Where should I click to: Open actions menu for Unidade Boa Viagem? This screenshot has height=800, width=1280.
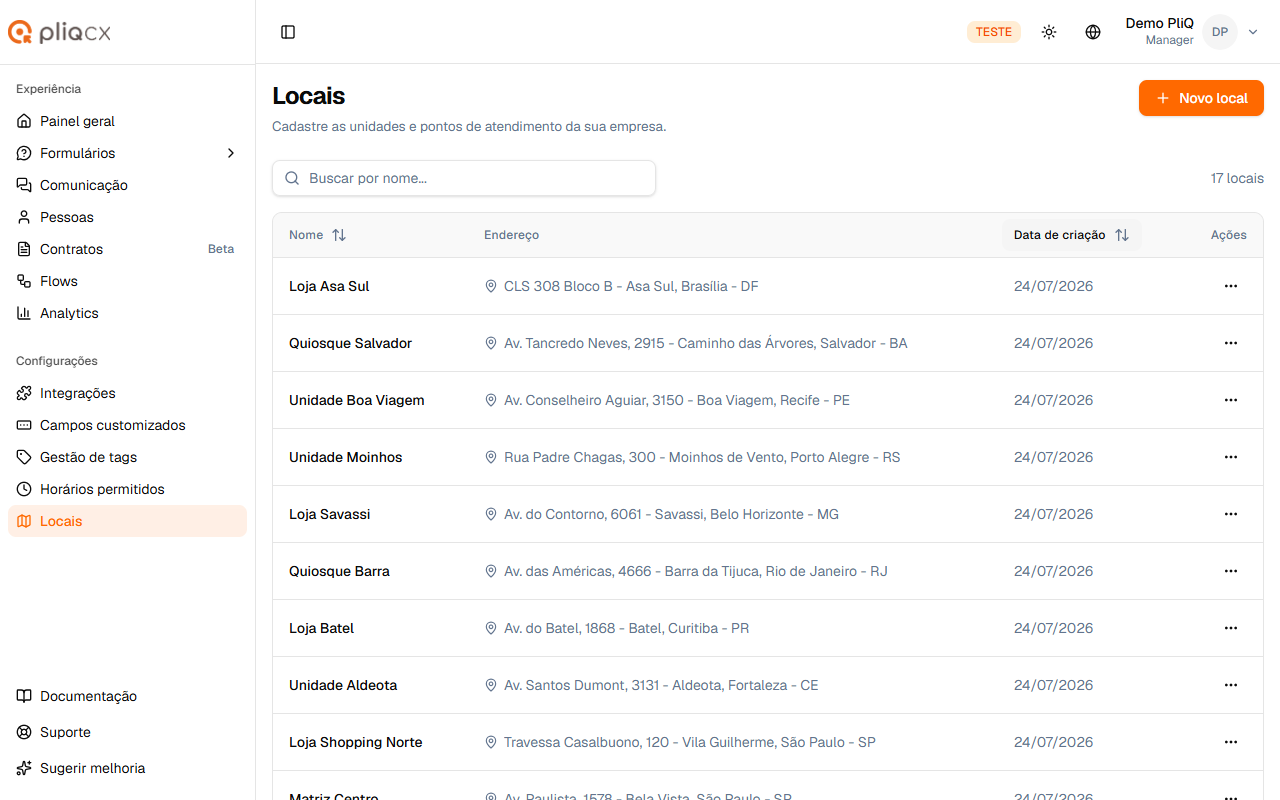pos(1231,400)
